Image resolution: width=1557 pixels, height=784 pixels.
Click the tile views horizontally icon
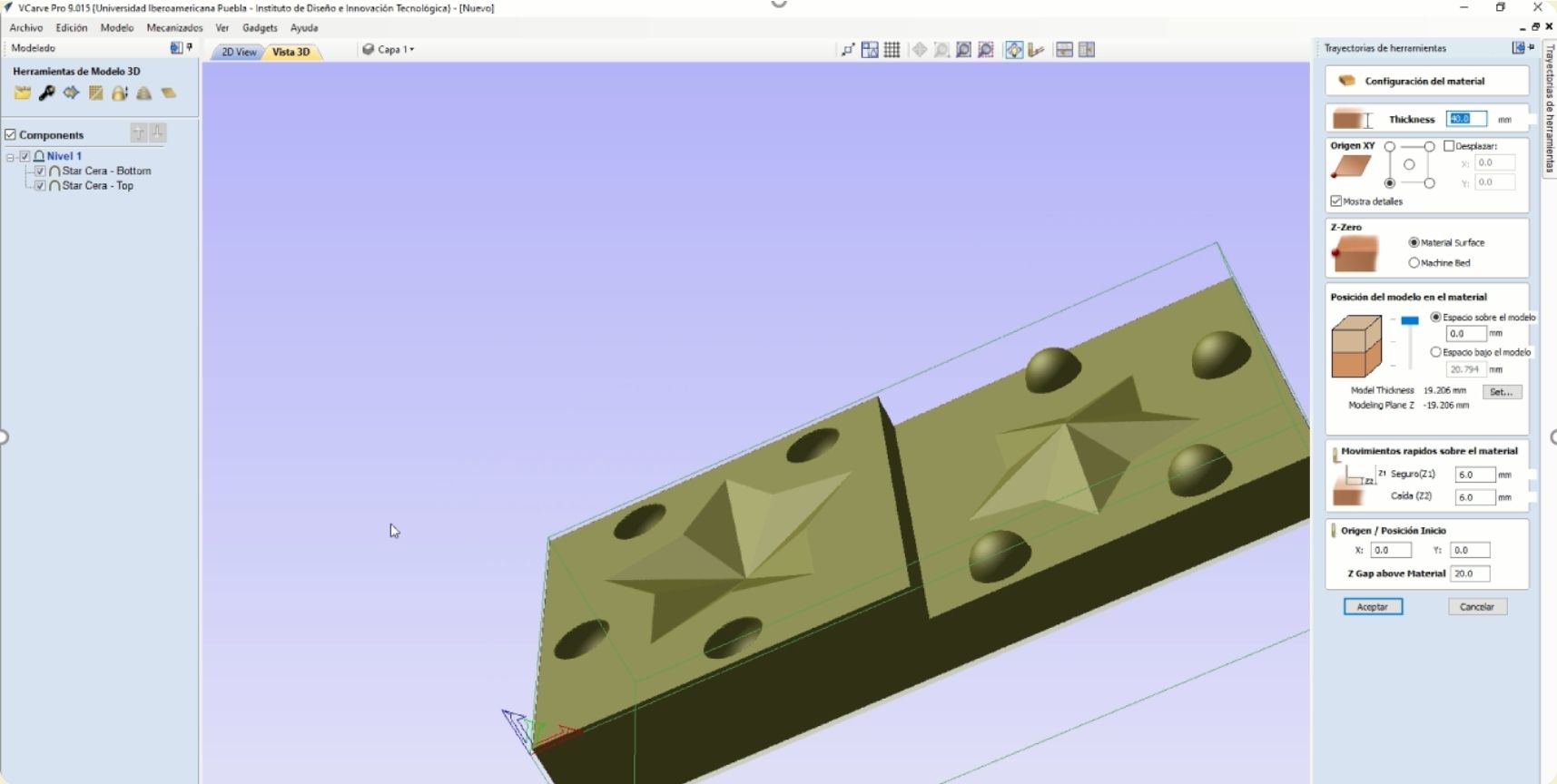click(x=1065, y=50)
